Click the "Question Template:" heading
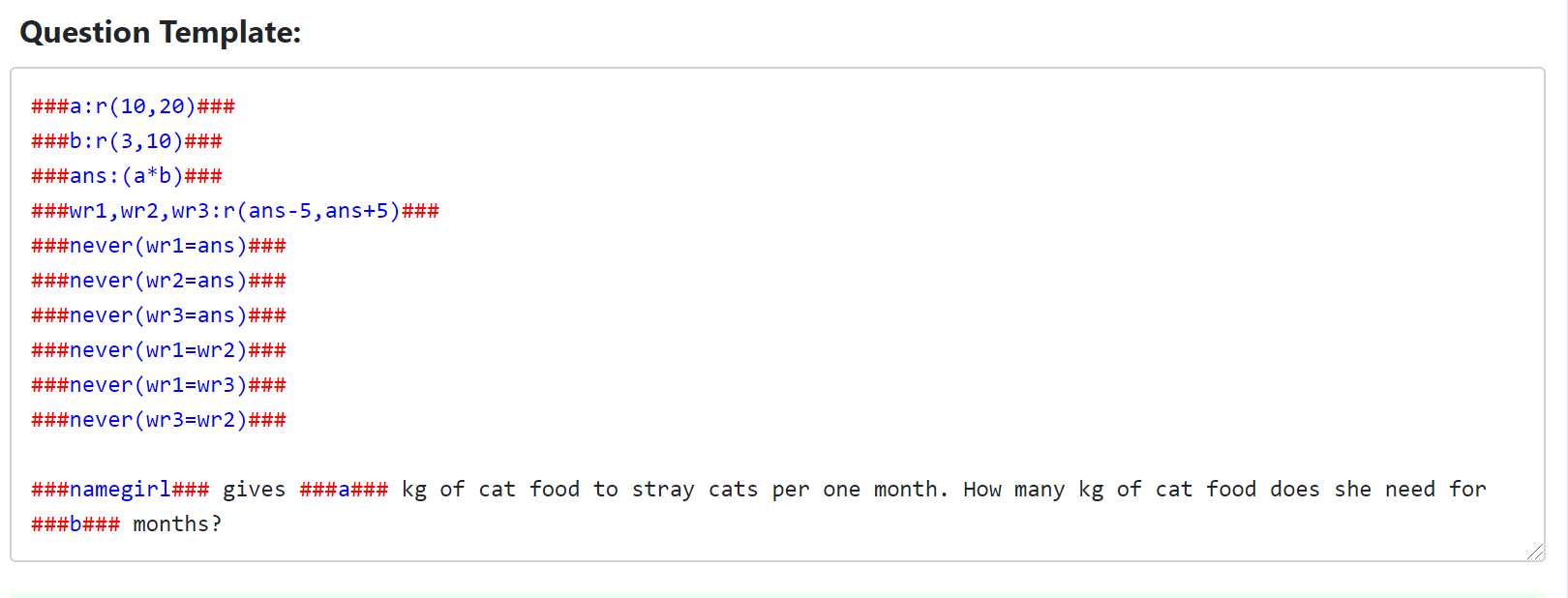The height and width of the screenshot is (598, 1568). pyautogui.click(x=161, y=33)
